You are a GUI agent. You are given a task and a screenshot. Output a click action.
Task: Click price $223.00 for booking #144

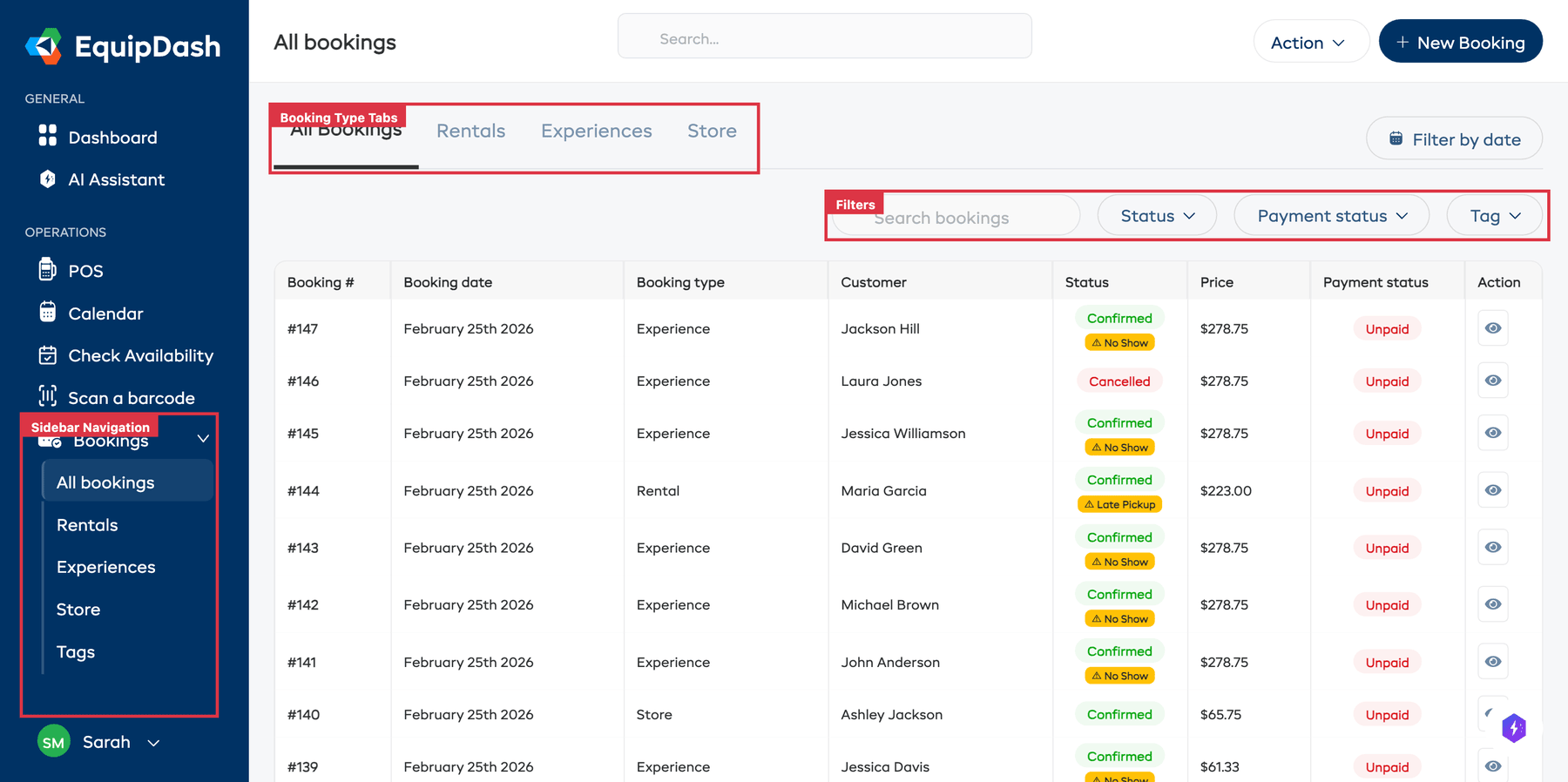tap(1226, 491)
